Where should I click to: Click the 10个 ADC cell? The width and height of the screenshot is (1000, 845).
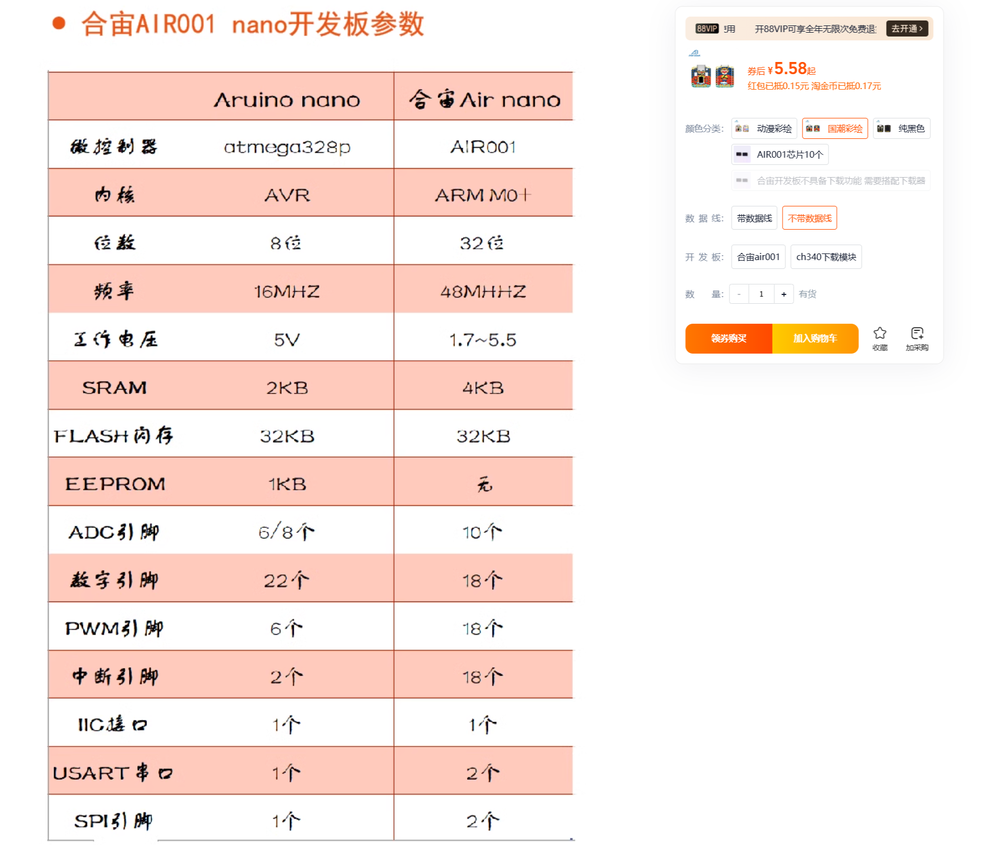[x=482, y=532]
